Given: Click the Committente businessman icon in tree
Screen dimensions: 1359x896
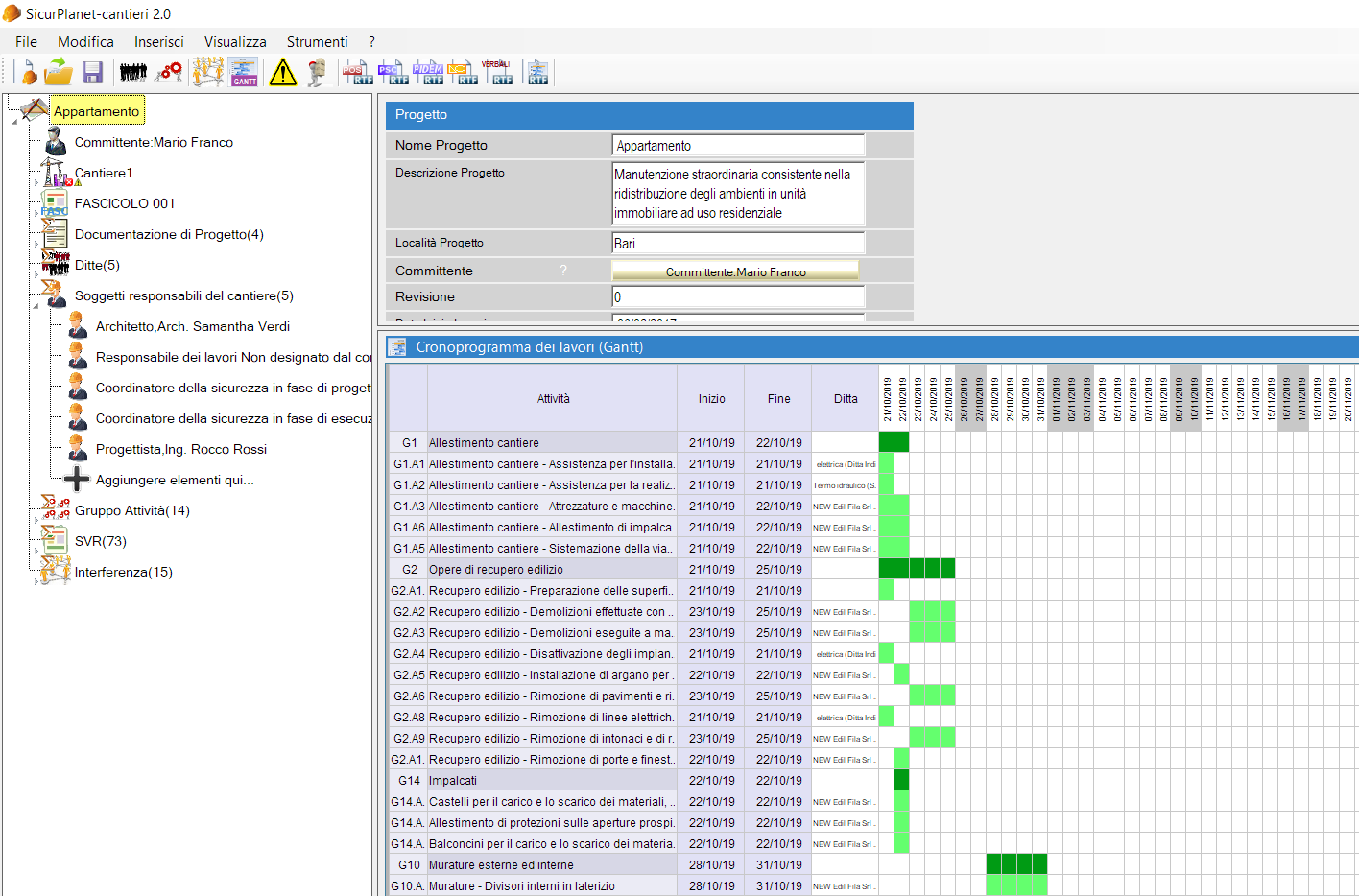Looking at the screenshot, I should click(57, 142).
